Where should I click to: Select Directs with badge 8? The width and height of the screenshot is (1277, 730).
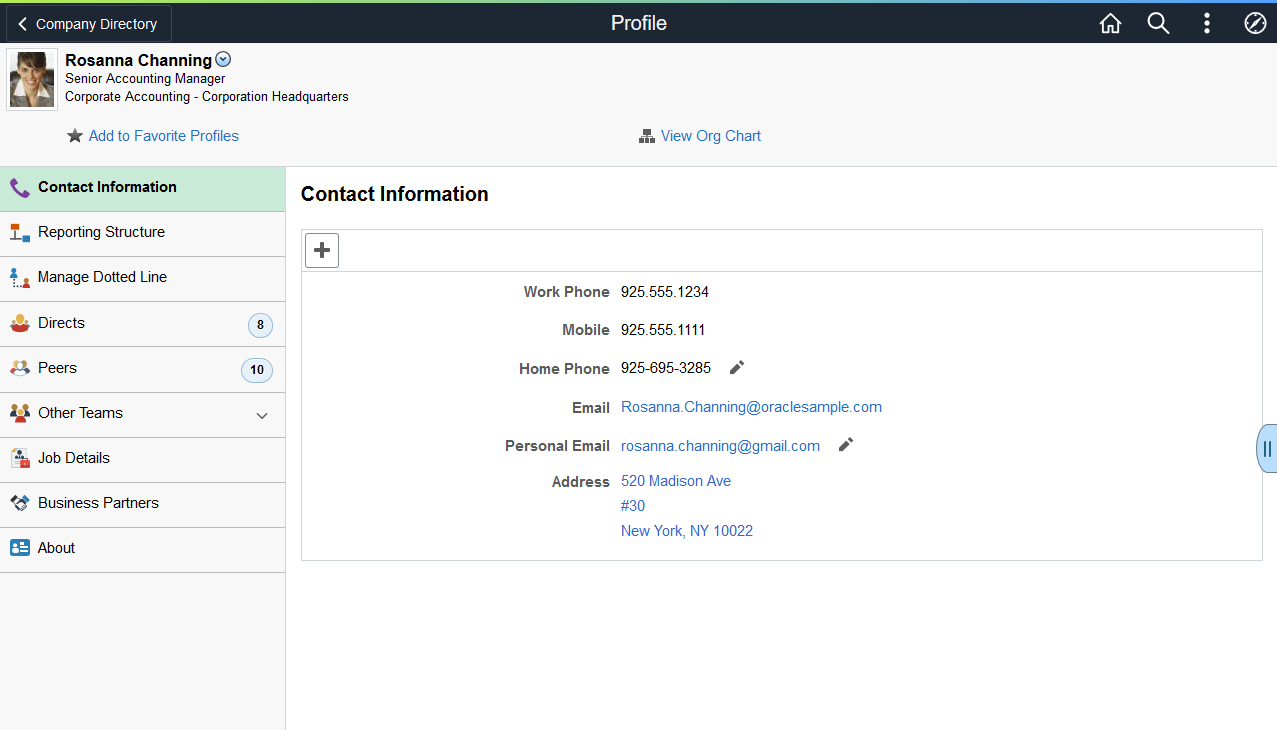[x=143, y=324]
